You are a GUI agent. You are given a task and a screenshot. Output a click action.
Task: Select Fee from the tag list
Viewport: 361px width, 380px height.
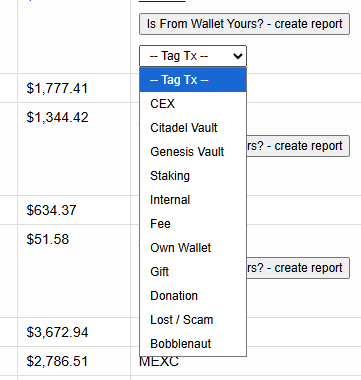193,224
